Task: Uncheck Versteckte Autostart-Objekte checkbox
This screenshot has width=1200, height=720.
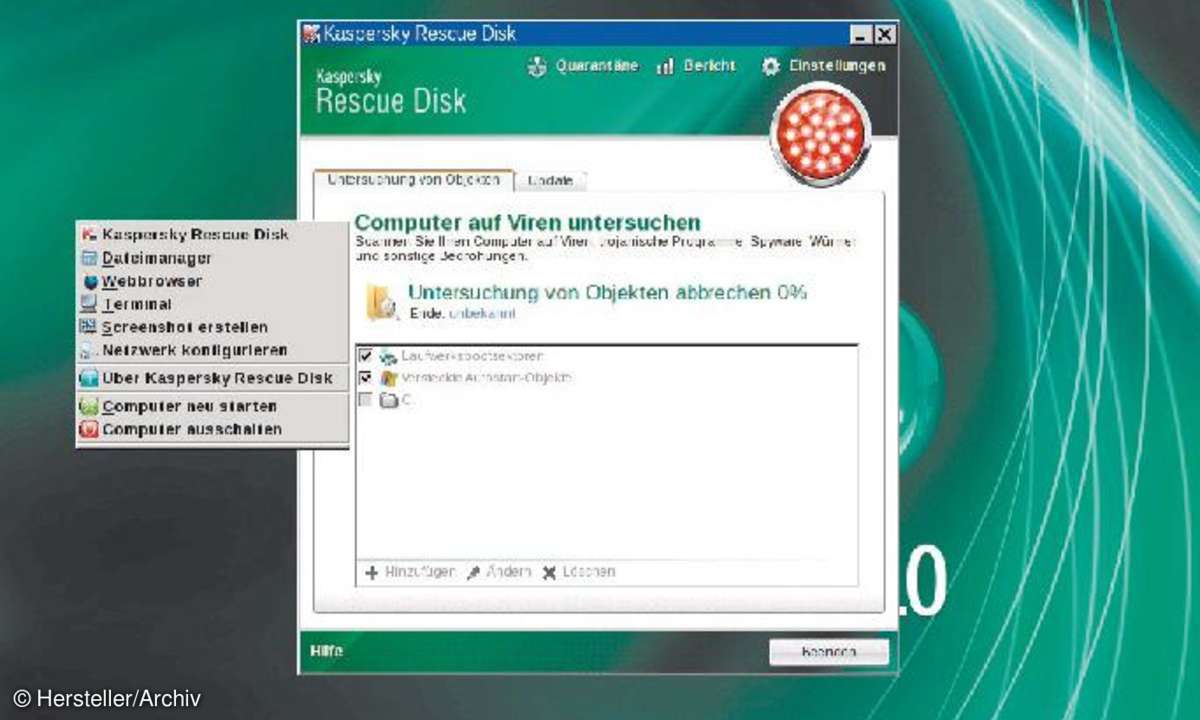Action: (x=365, y=378)
